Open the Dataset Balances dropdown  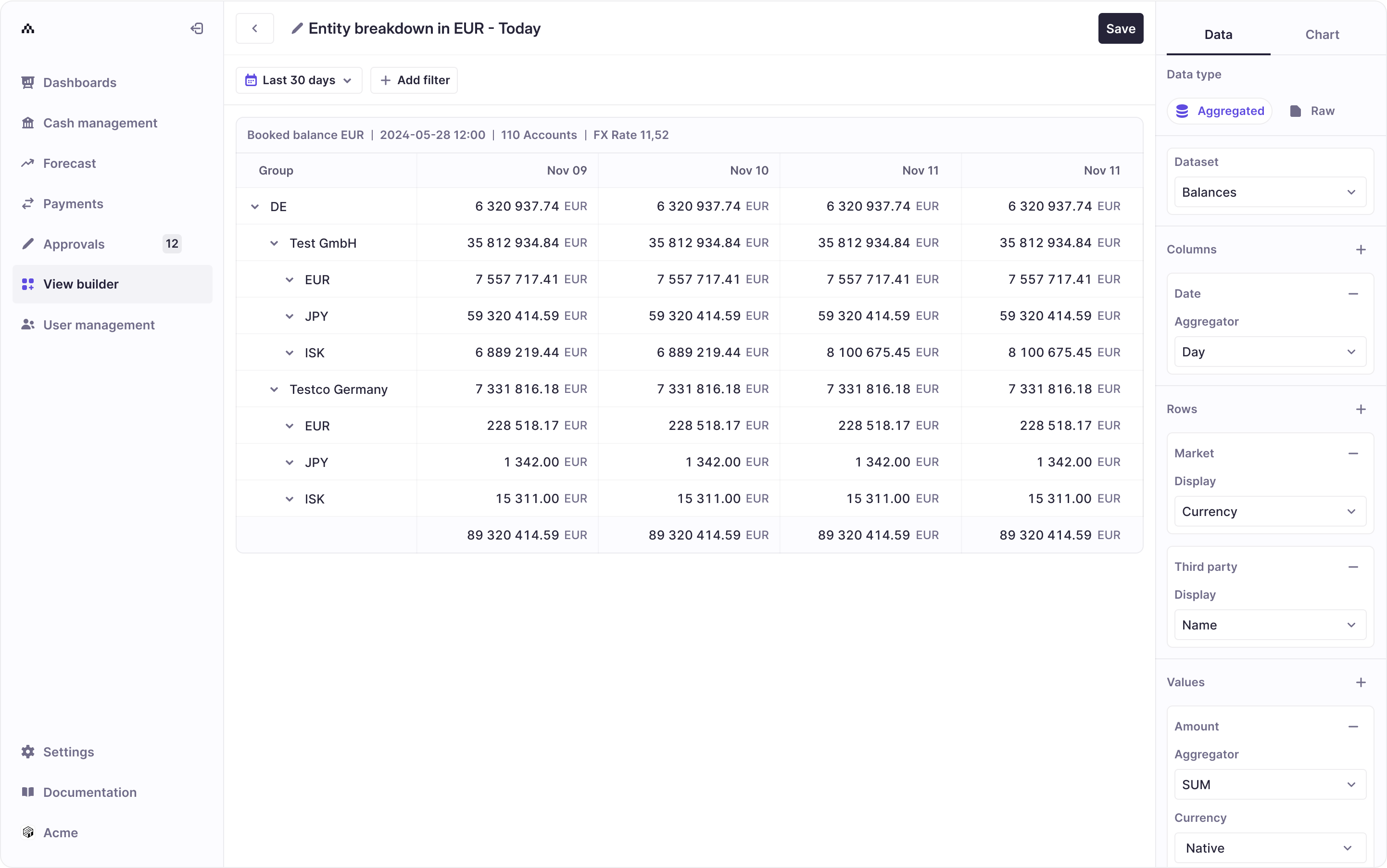tap(1269, 192)
